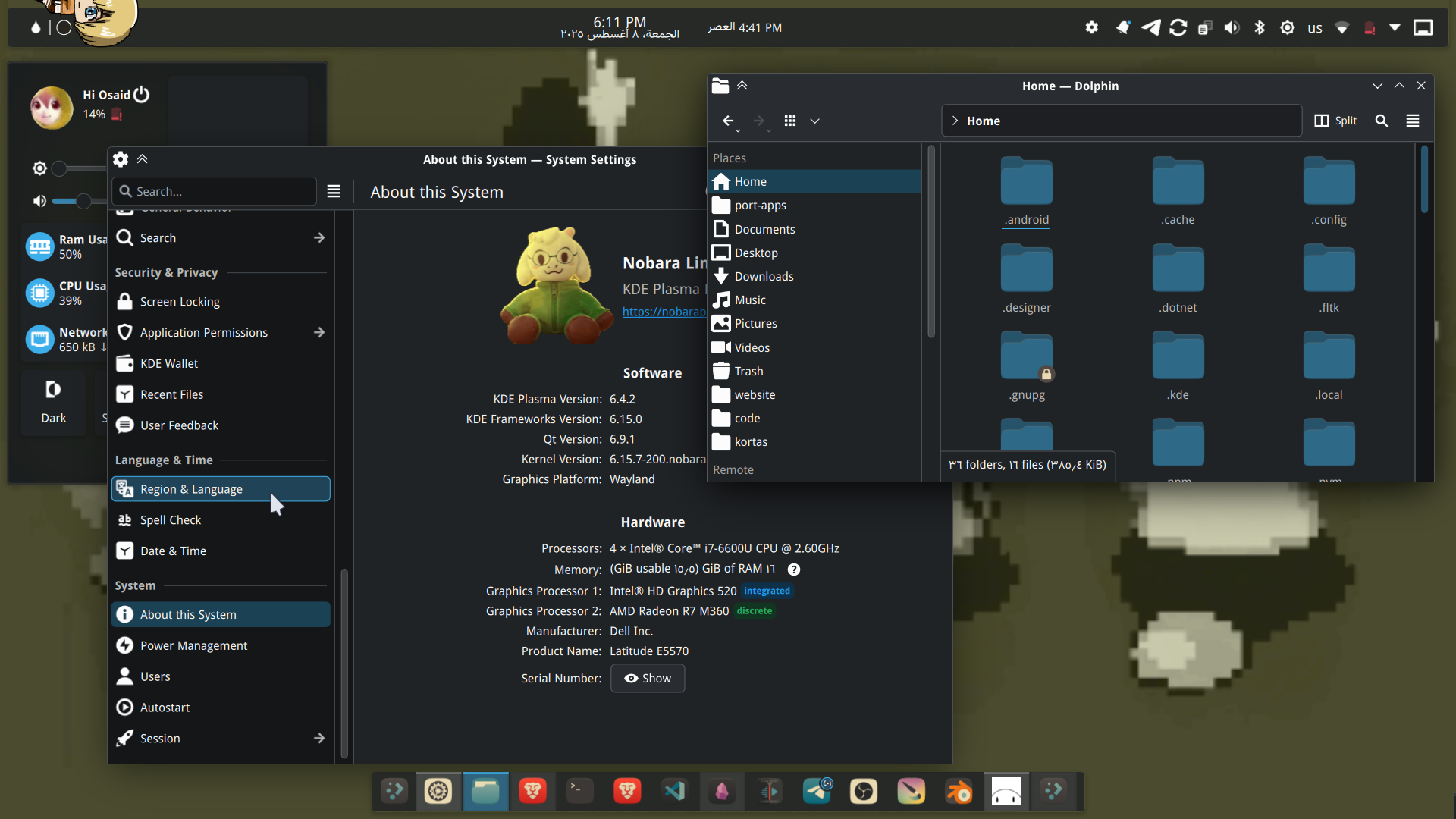Toggle keep-above arrows in Dolphin titlebar
The height and width of the screenshot is (819, 1456).
click(x=742, y=86)
